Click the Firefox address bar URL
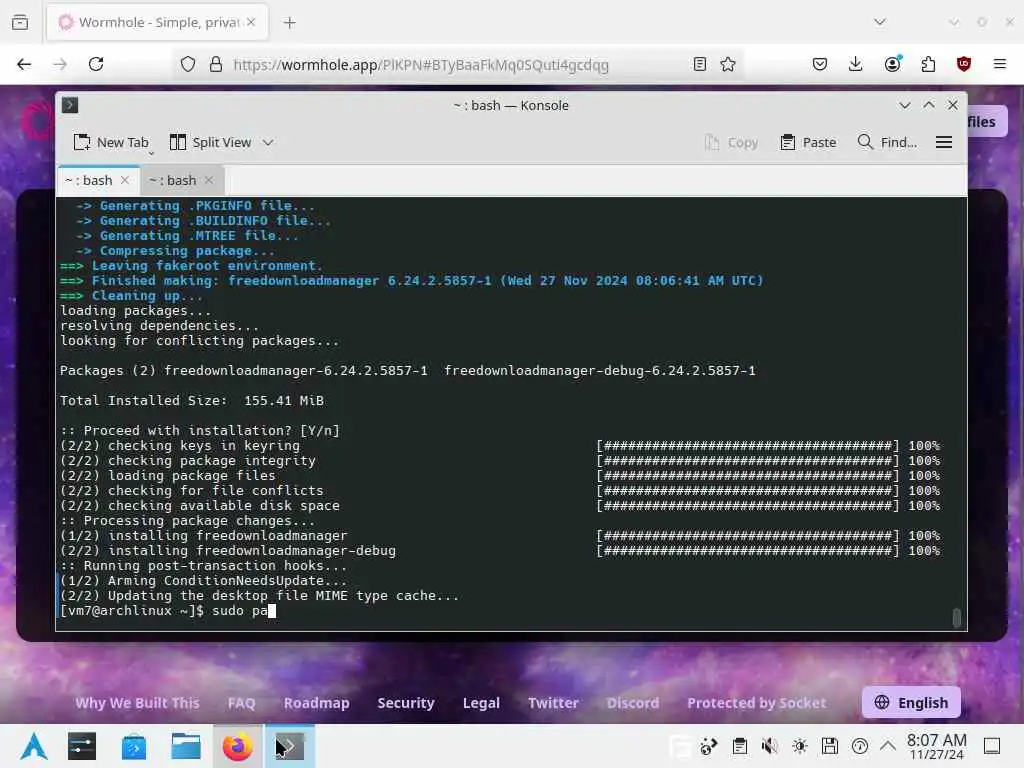 pos(421,65)
